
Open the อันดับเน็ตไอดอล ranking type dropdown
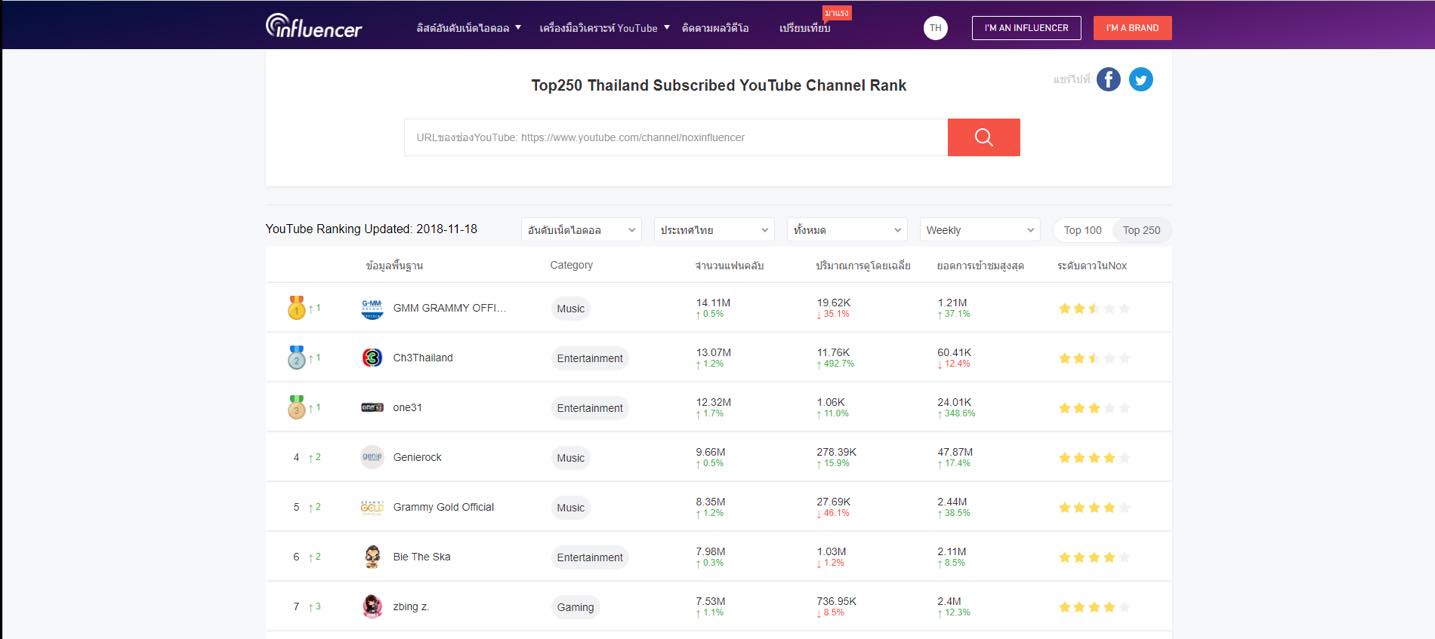coord(581,230)
